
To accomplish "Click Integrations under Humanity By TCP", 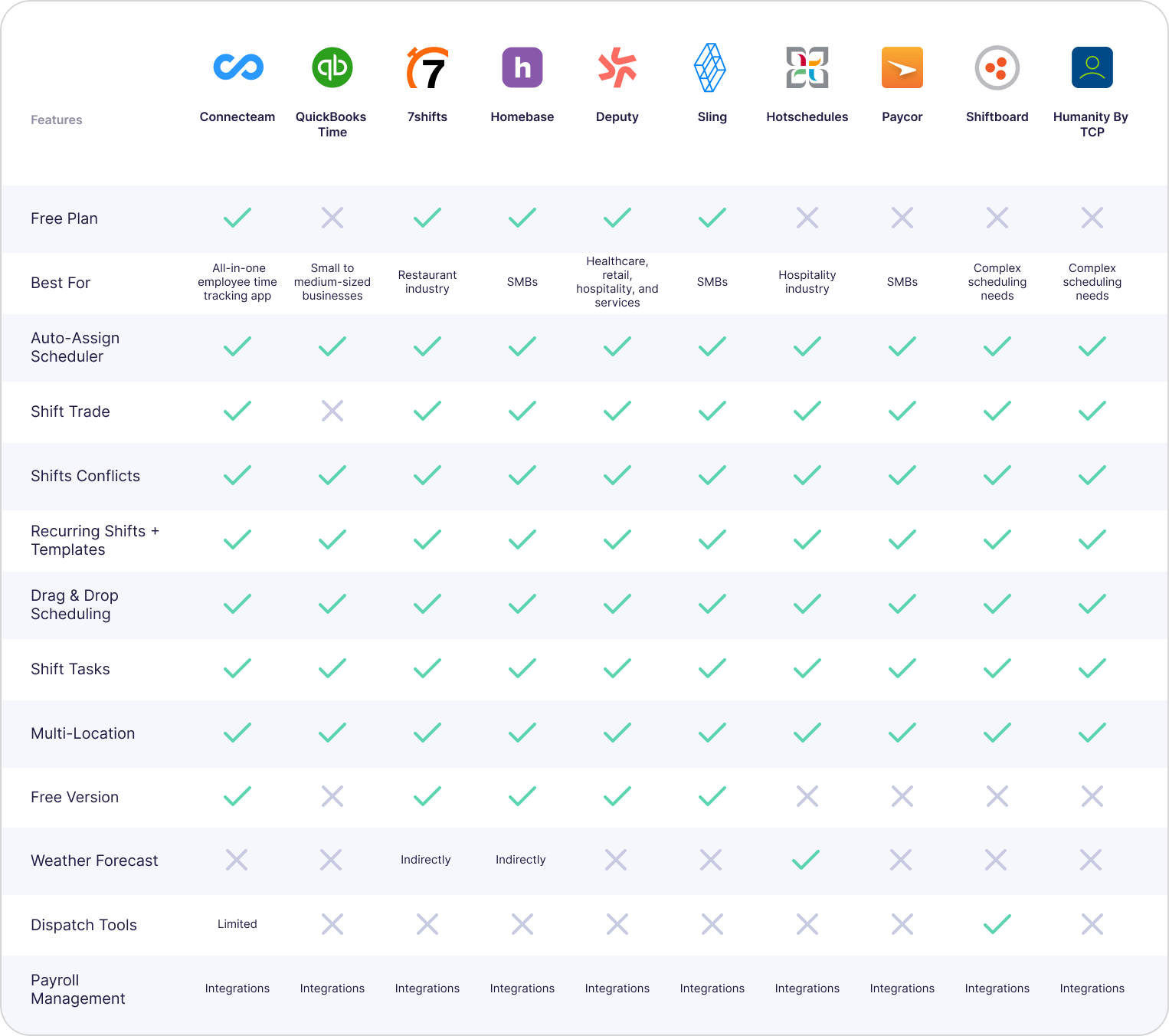I will 1092,988.
